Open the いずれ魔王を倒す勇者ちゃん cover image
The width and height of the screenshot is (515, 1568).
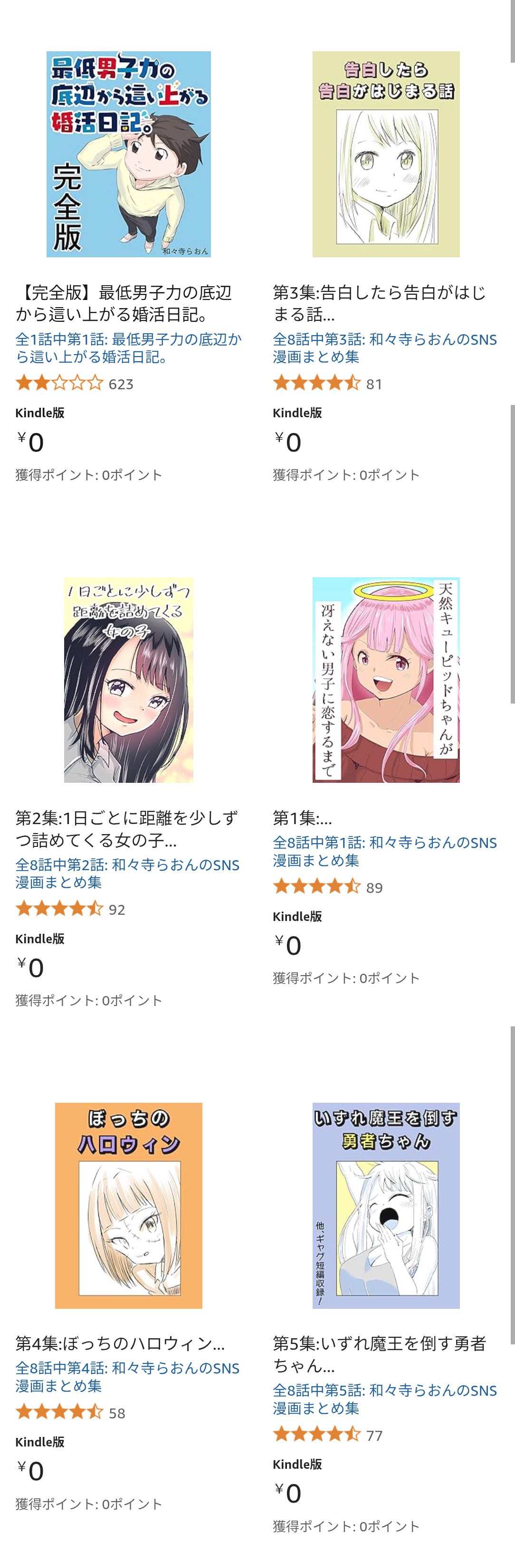click(x=386, y=1205)
